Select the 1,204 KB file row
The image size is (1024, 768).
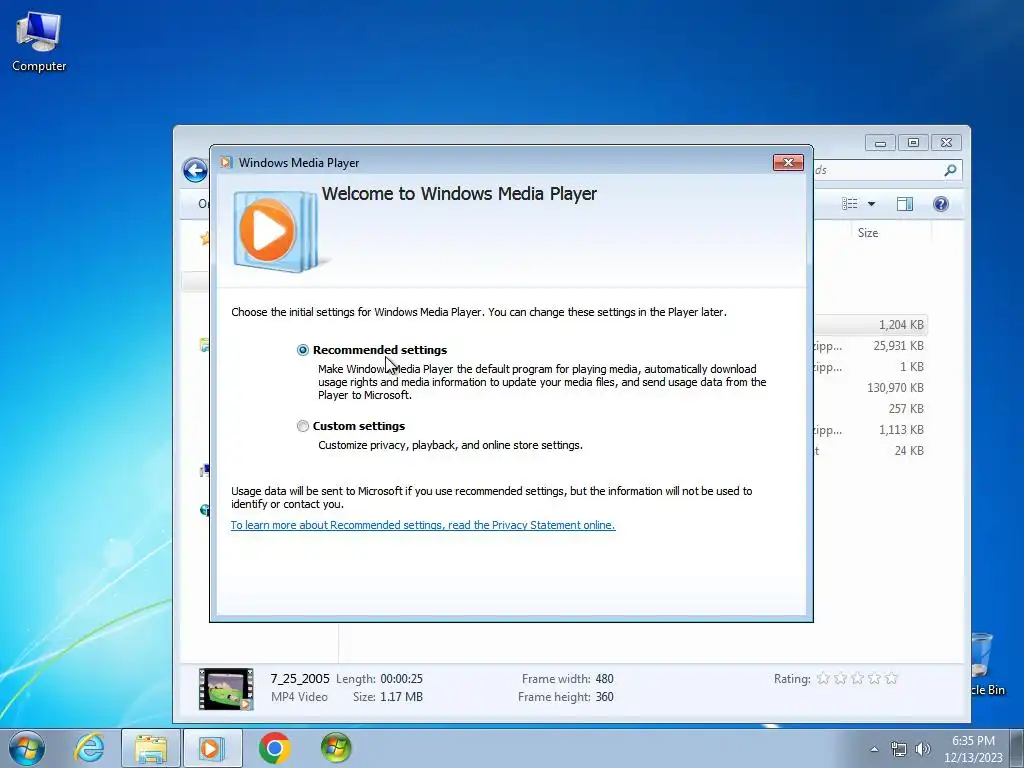[x=871, y=325]
